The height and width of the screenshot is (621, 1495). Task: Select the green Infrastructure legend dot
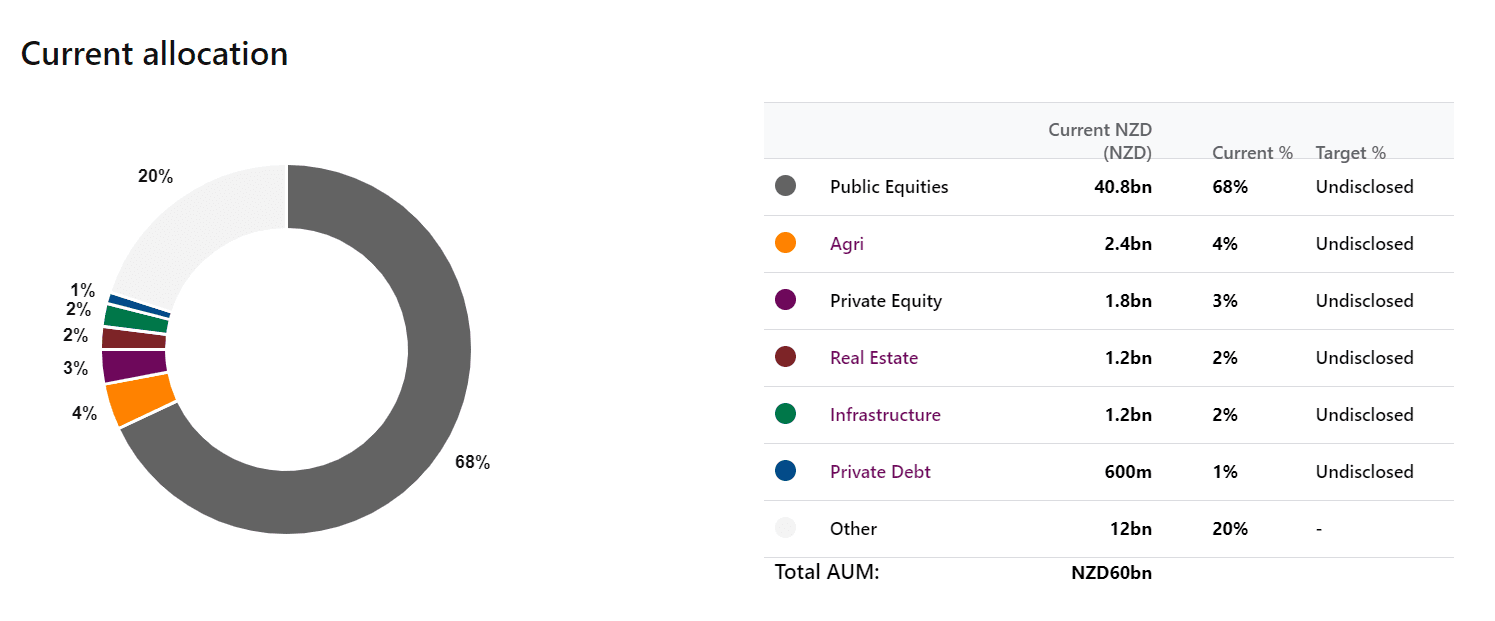pyautogui.click(x=785, y=414)
